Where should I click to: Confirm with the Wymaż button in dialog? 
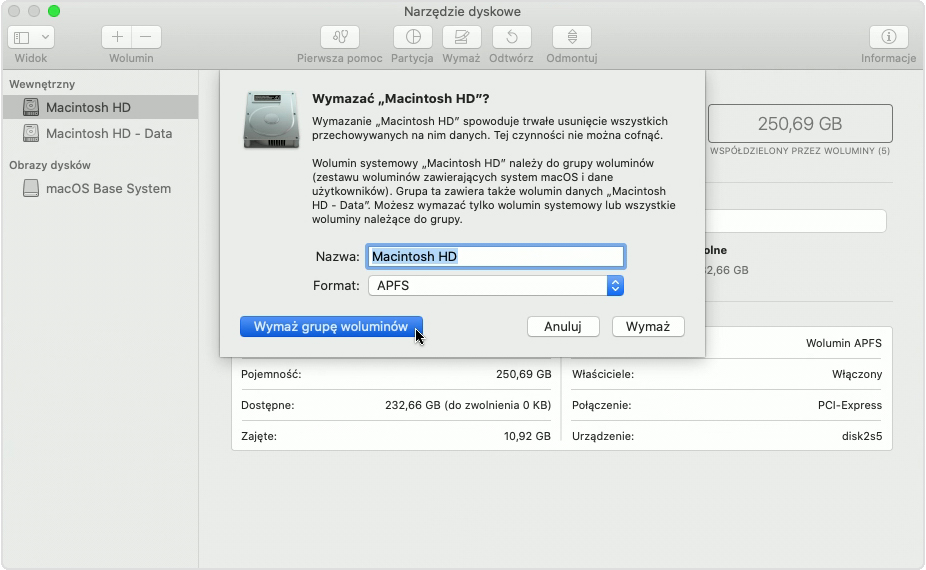point(648,327)
